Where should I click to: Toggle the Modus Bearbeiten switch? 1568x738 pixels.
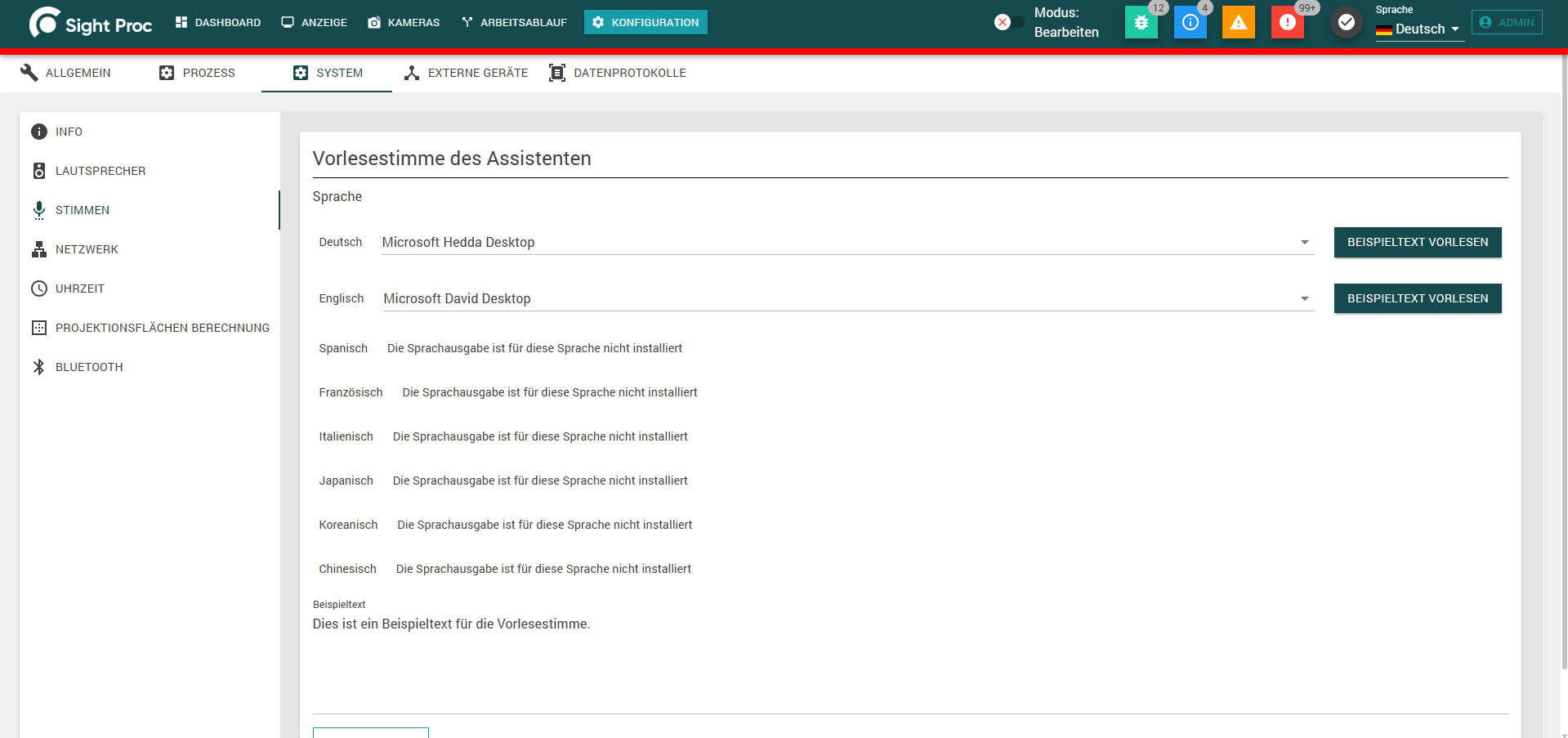1008,22
